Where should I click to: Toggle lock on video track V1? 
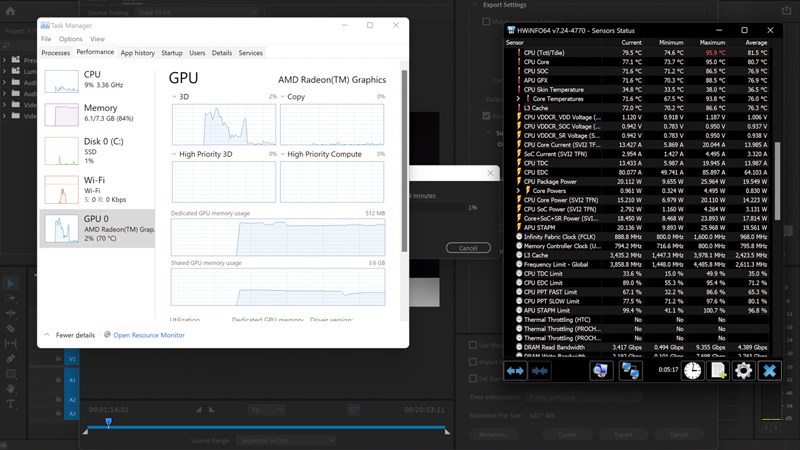58,358
